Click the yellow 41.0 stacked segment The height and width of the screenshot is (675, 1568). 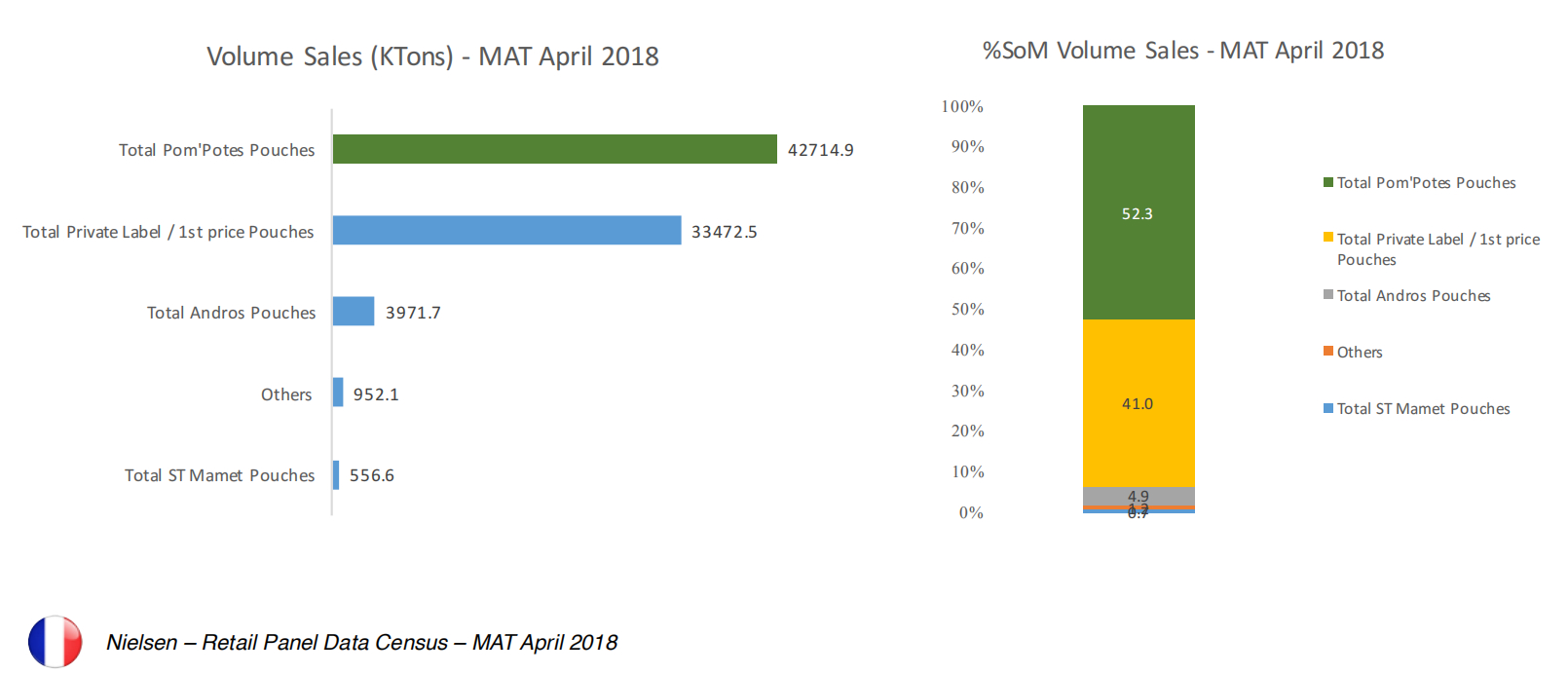[x=1139, y=403]
